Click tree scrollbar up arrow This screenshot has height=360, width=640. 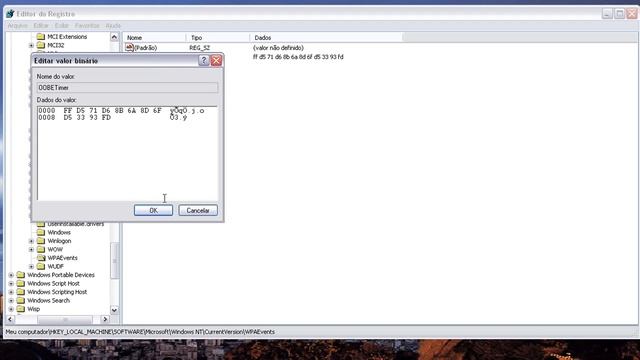(x=114, y=37)
